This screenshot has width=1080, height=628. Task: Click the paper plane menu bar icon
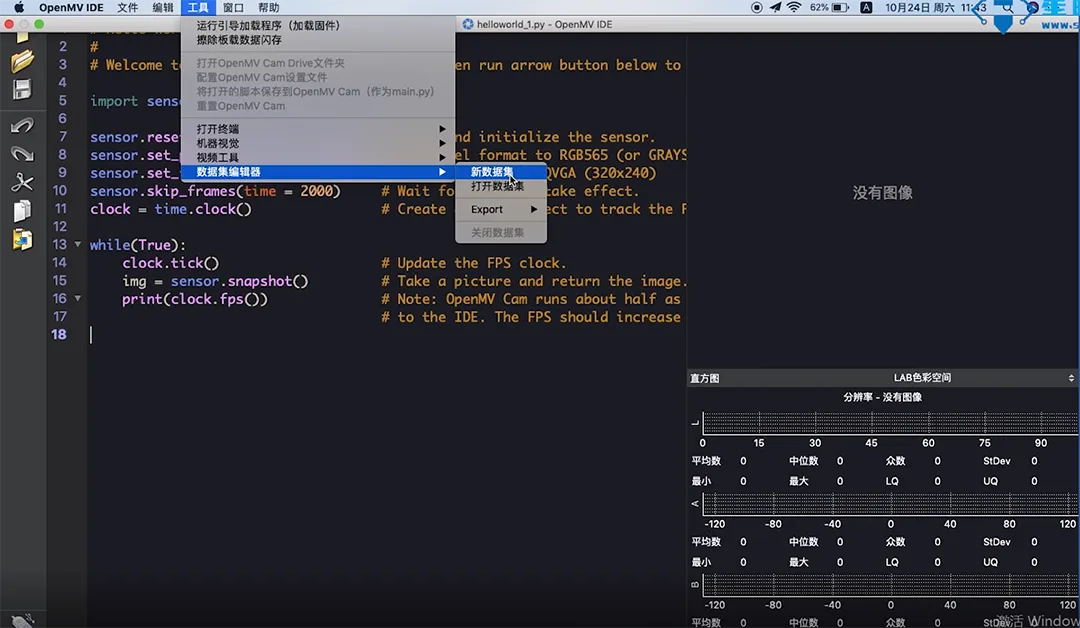point(776,8)
